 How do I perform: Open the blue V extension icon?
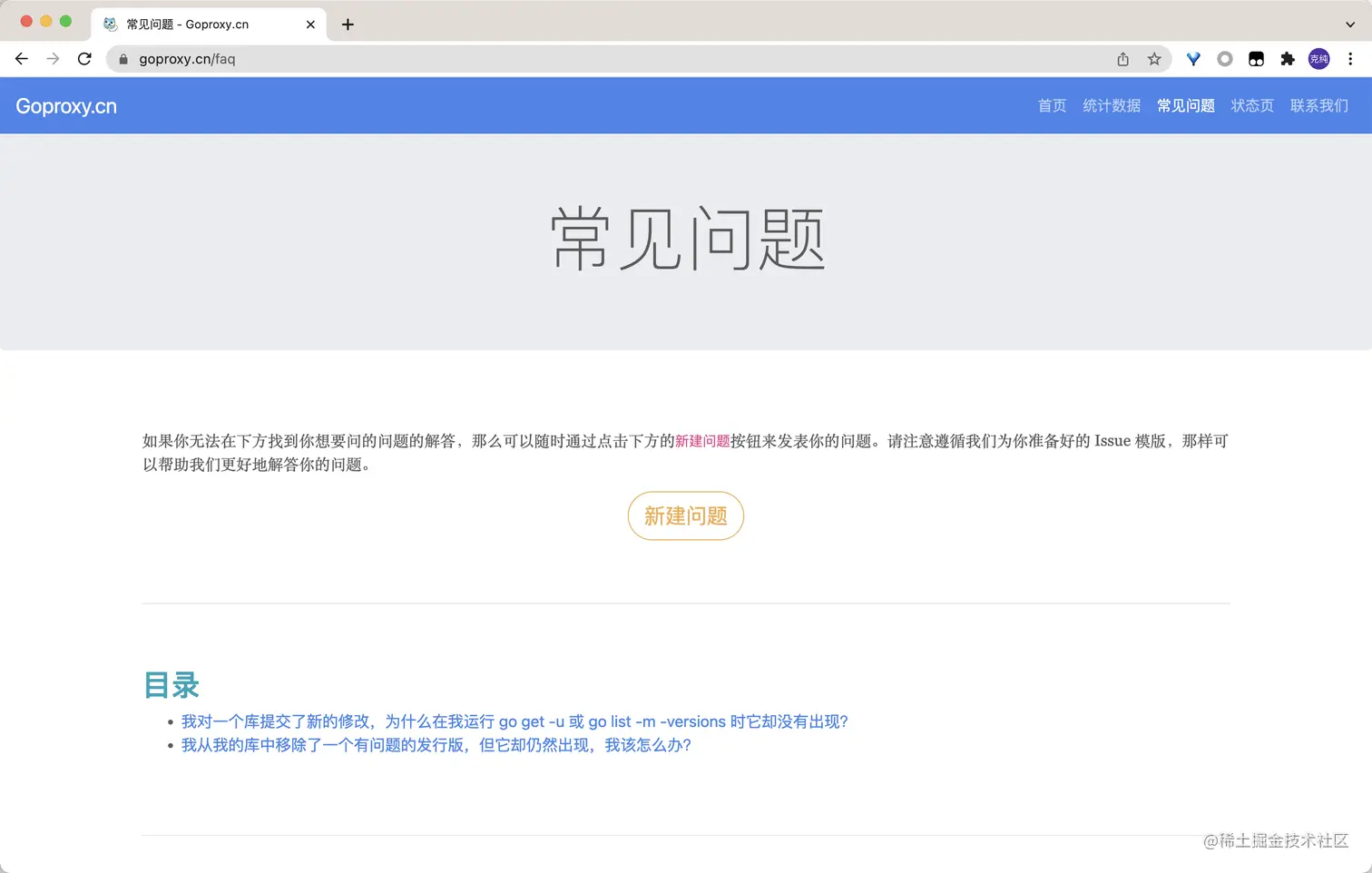click(1193, 59)
